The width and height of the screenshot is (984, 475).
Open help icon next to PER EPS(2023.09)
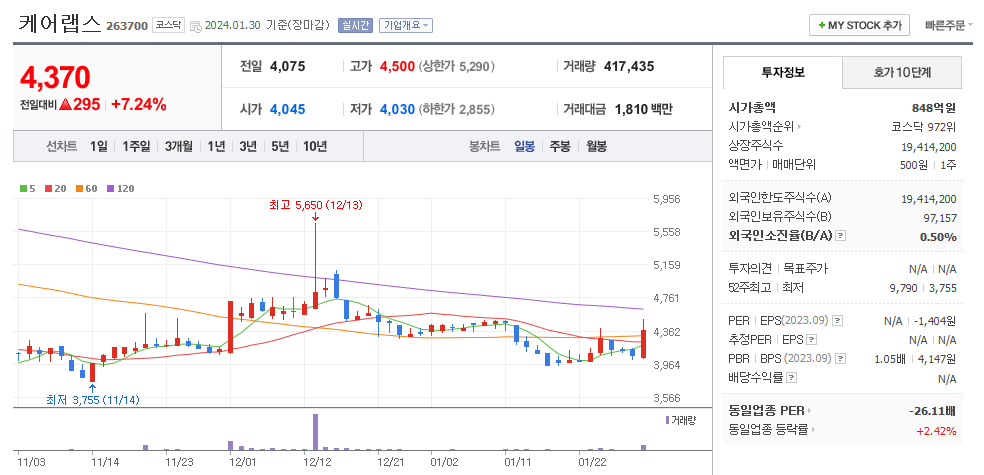838,321
